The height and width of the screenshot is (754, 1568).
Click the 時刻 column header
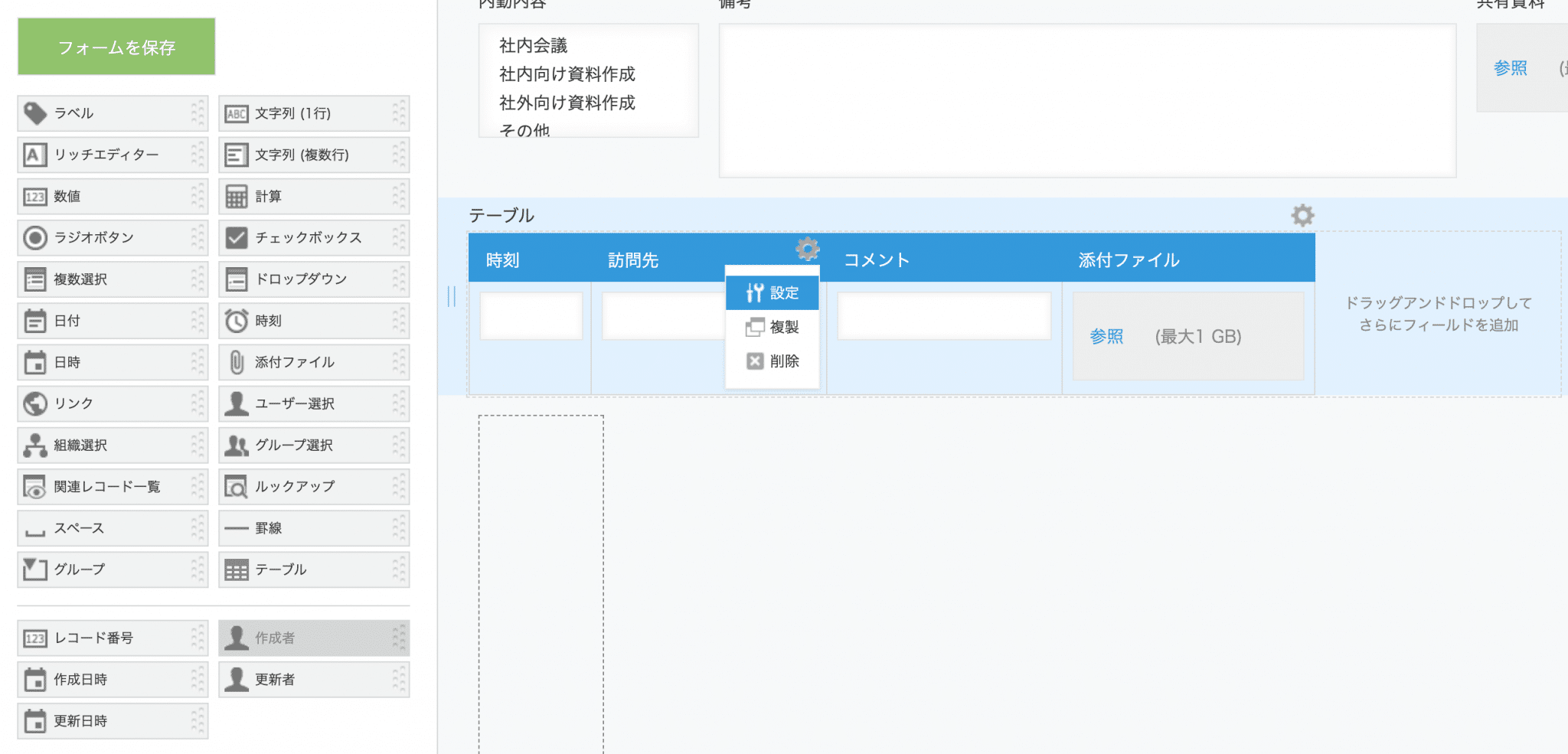[x=503, y=260]
